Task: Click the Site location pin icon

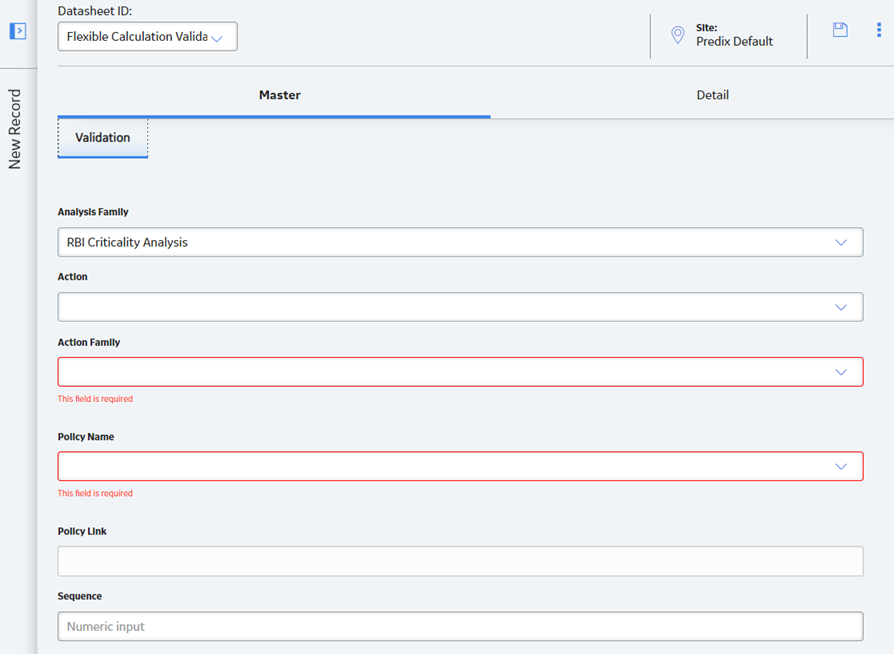Action: 677,35
